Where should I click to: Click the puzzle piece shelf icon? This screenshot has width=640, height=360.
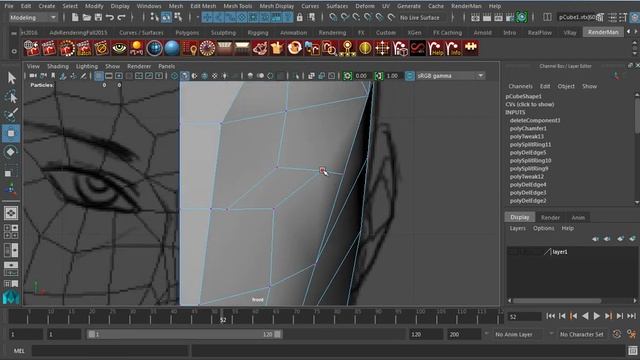[x=471, y=47]
